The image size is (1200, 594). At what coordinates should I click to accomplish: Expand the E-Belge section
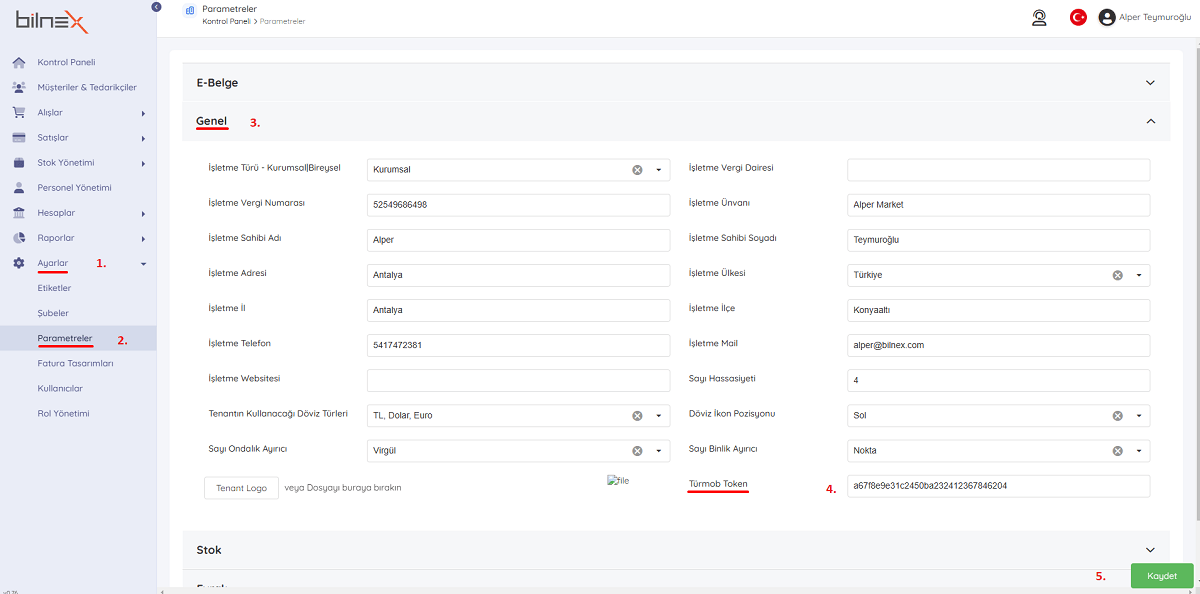(1150, 83)
